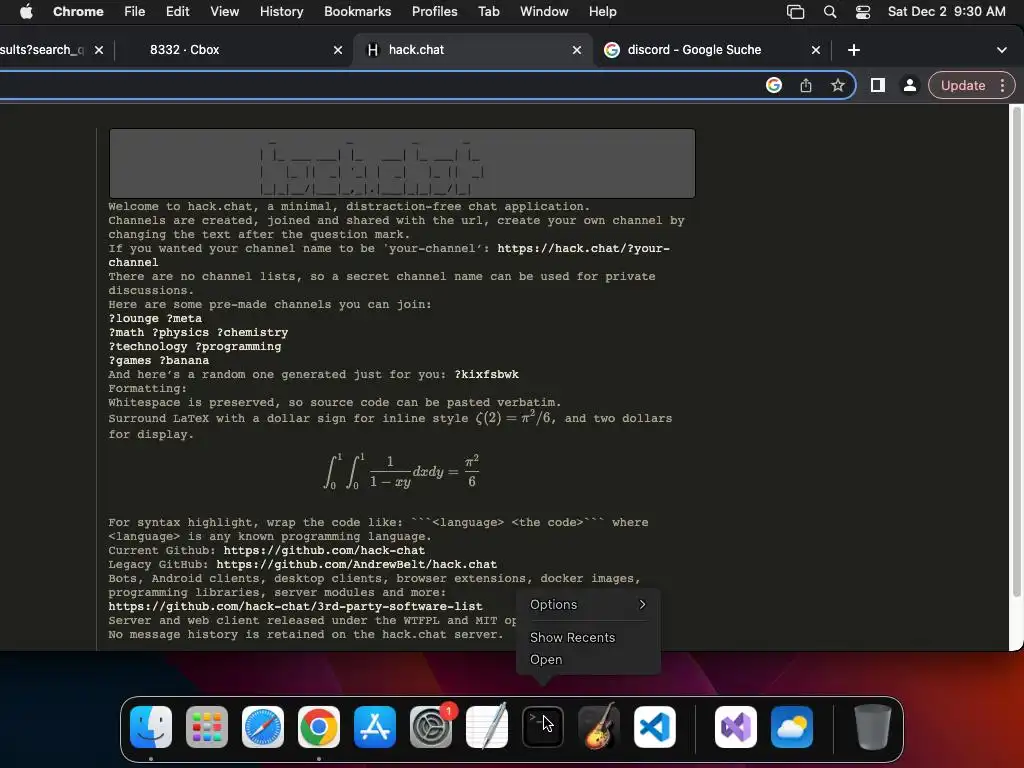The height and width of the screenshot is (768, 1024).
Task: Open random channel ?kixfsbwk
Action: tap(487, 374)
